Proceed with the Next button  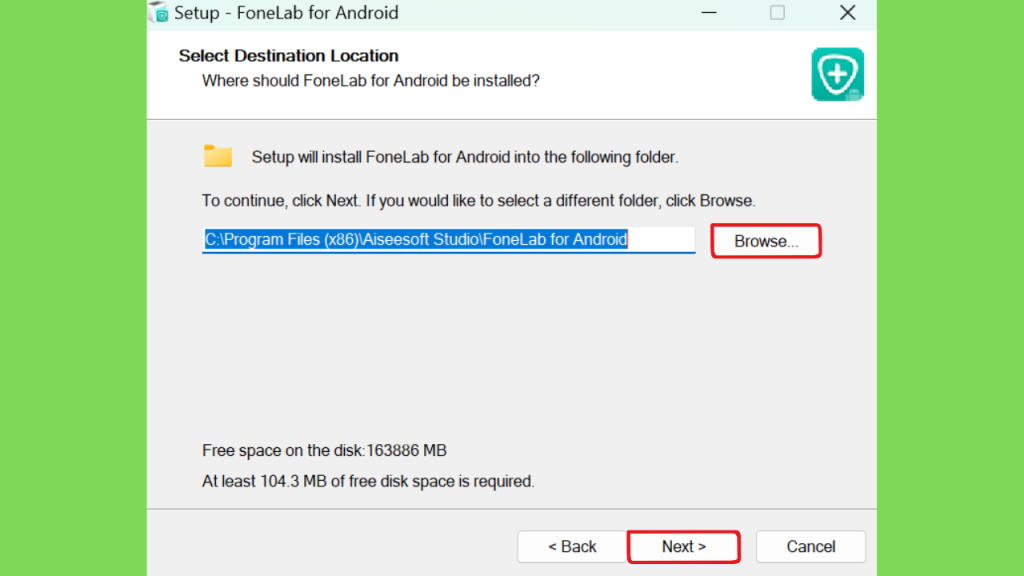point(684,547)
